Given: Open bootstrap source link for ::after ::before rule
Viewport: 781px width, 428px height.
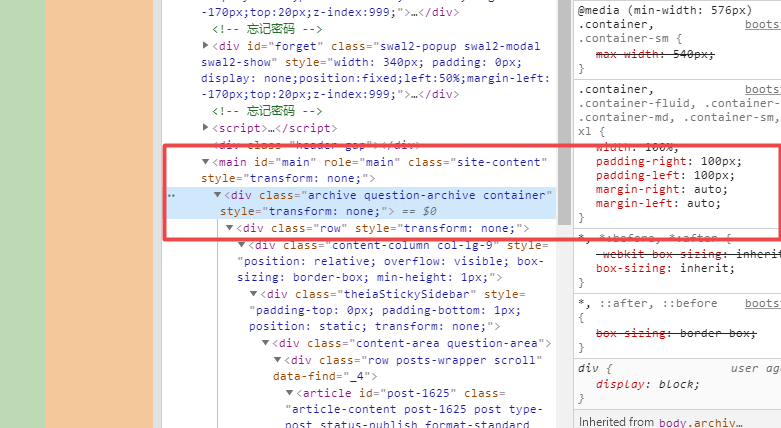Looking at the screenshot, I should tap(763, 303).
